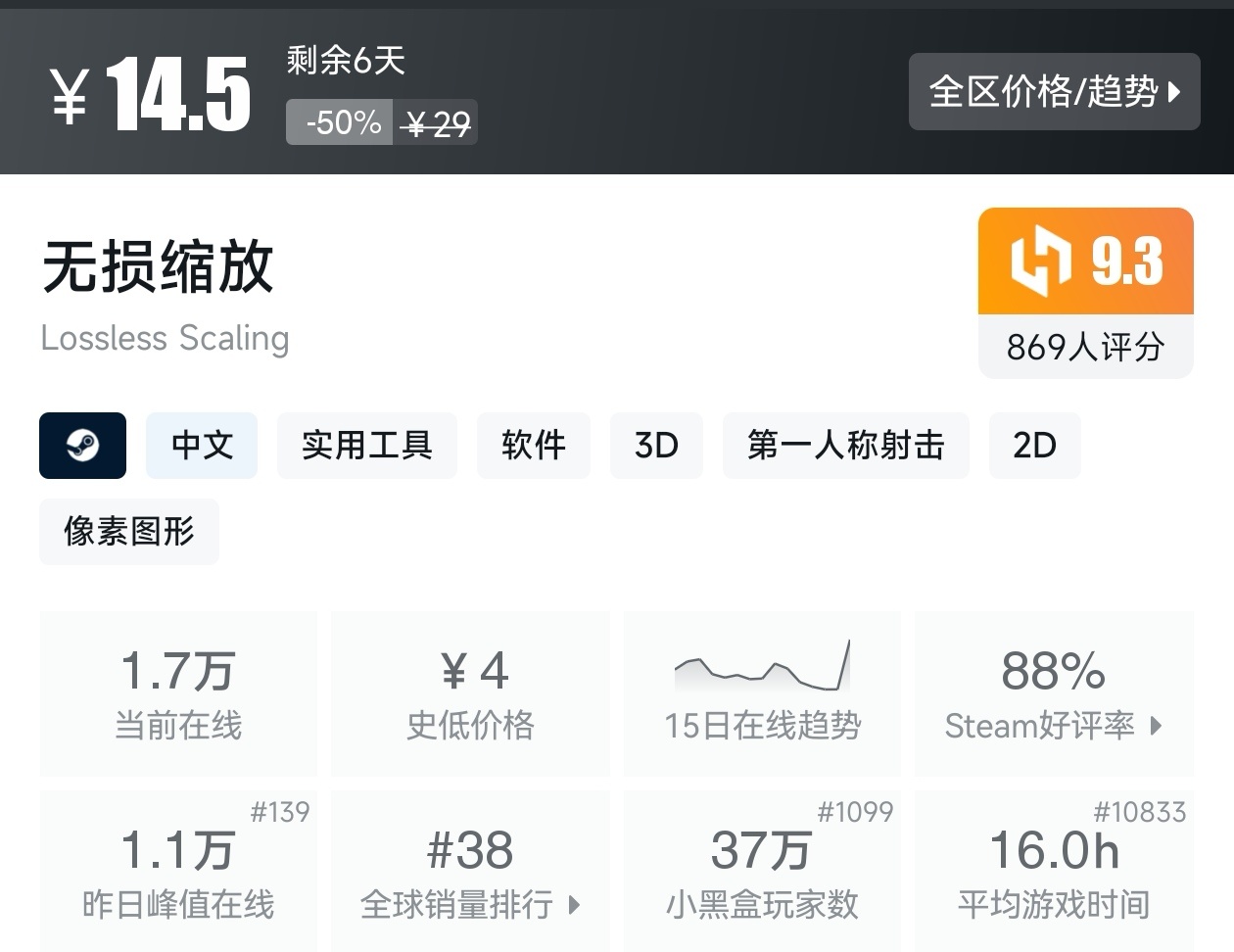Click the 1.7万 当前在线 stat card

[x=178, y=693]
